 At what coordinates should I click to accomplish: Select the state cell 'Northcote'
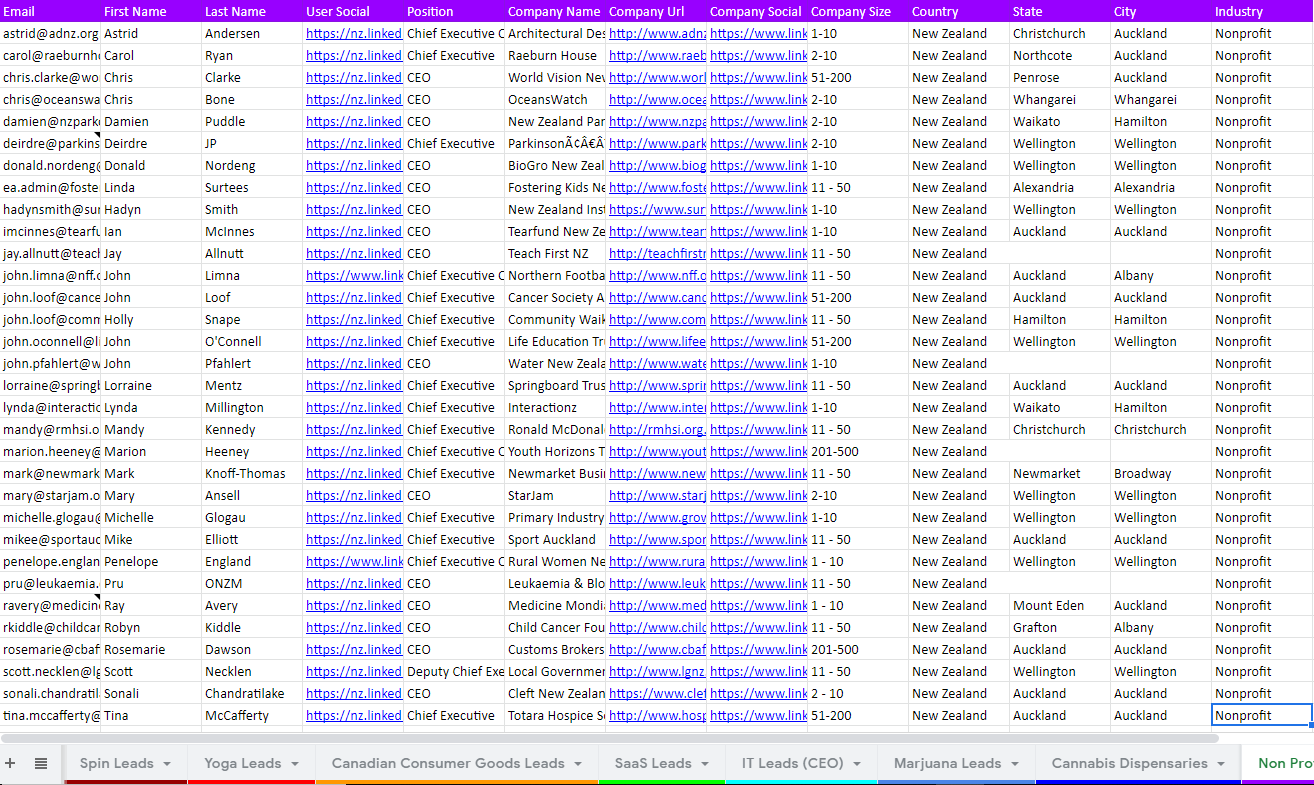pos(1060,55)
